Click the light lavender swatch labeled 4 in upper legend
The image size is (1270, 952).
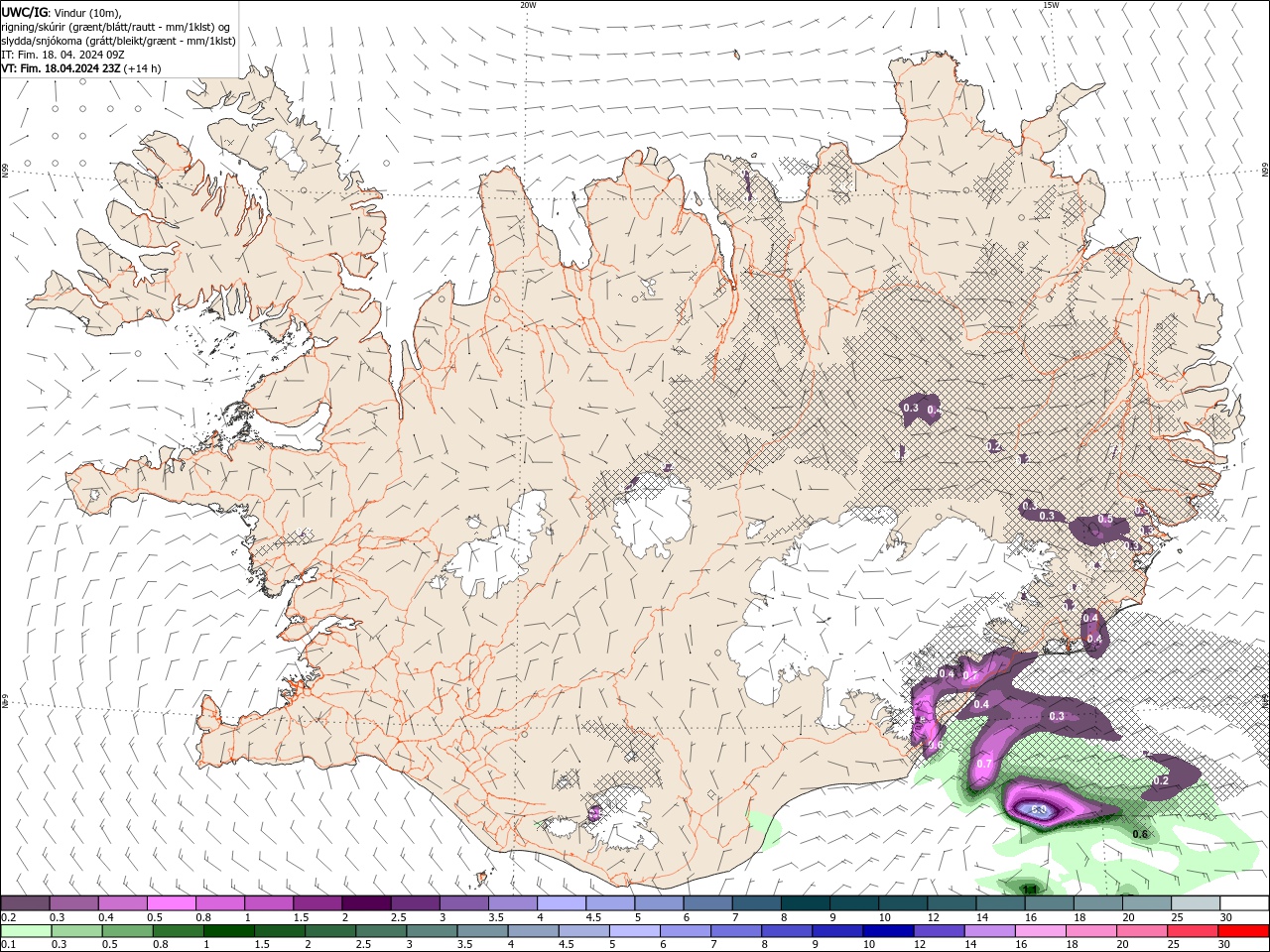coord(562,903)
